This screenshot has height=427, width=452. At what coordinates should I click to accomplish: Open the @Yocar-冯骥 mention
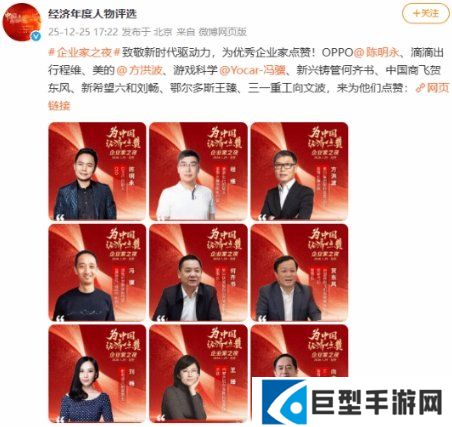point(252,70)
